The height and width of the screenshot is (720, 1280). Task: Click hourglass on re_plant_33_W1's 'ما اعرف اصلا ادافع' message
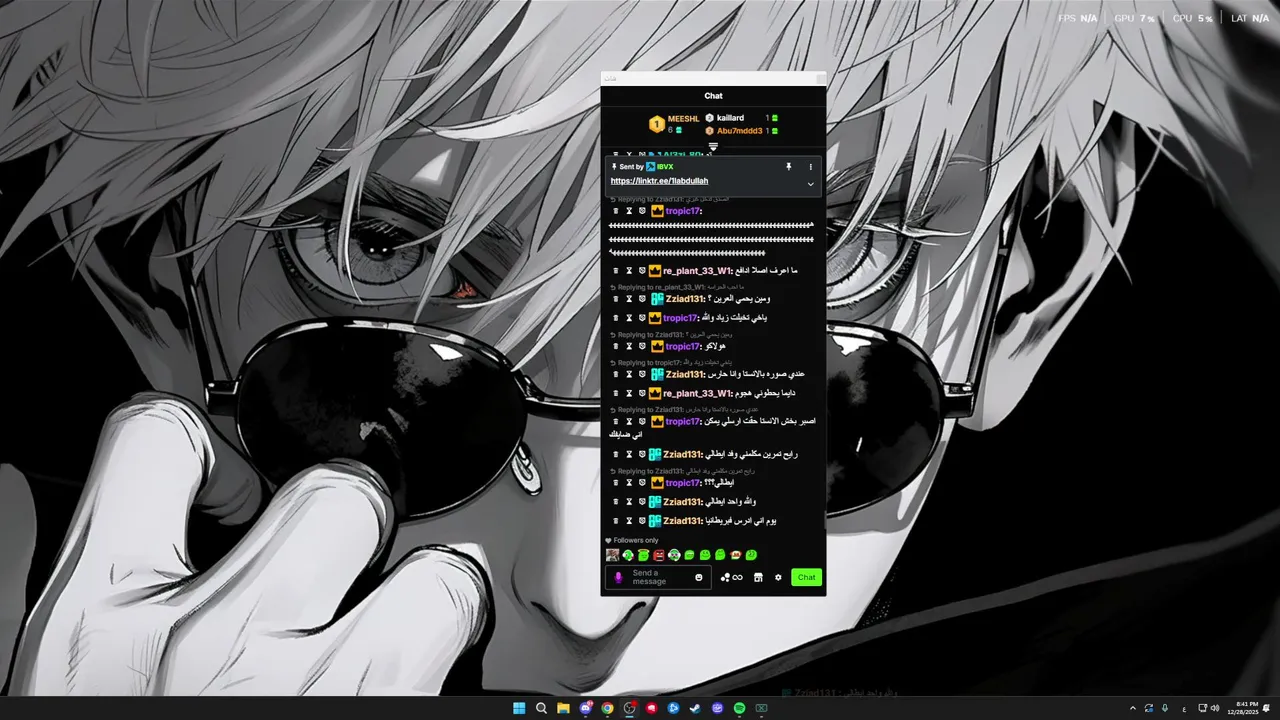[x=629, y=271]
